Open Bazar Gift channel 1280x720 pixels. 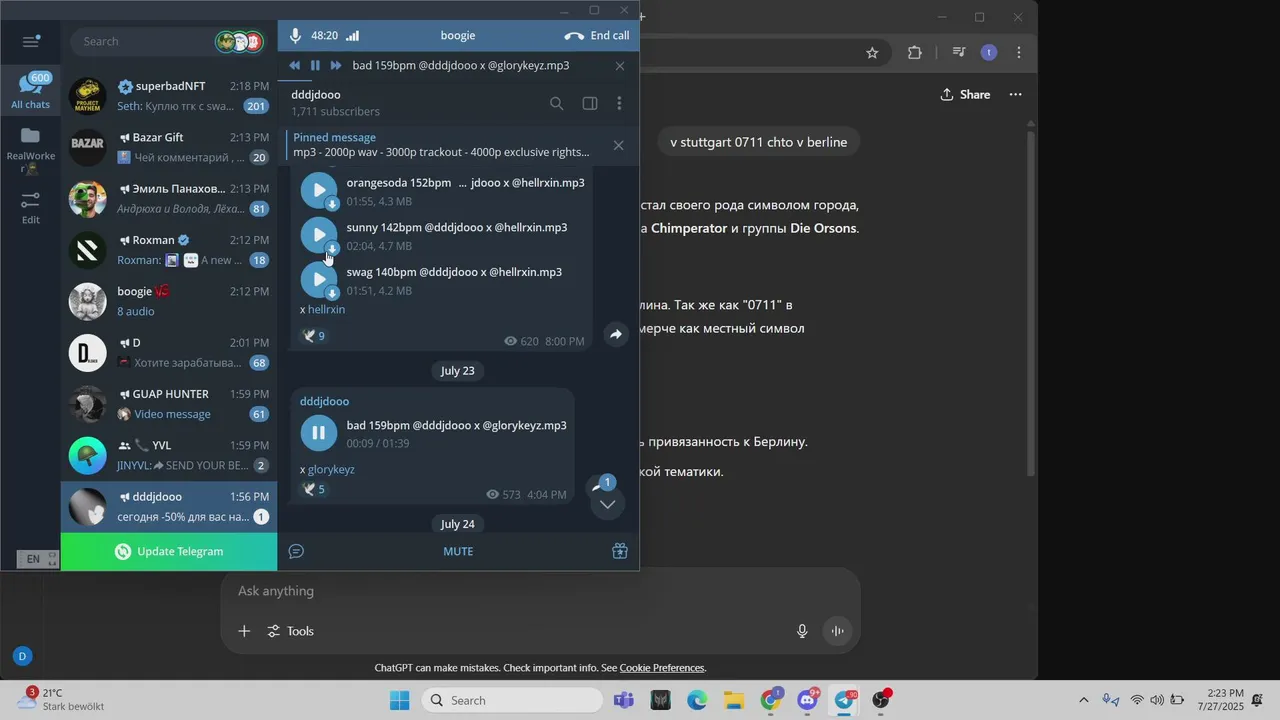[169, 147]
